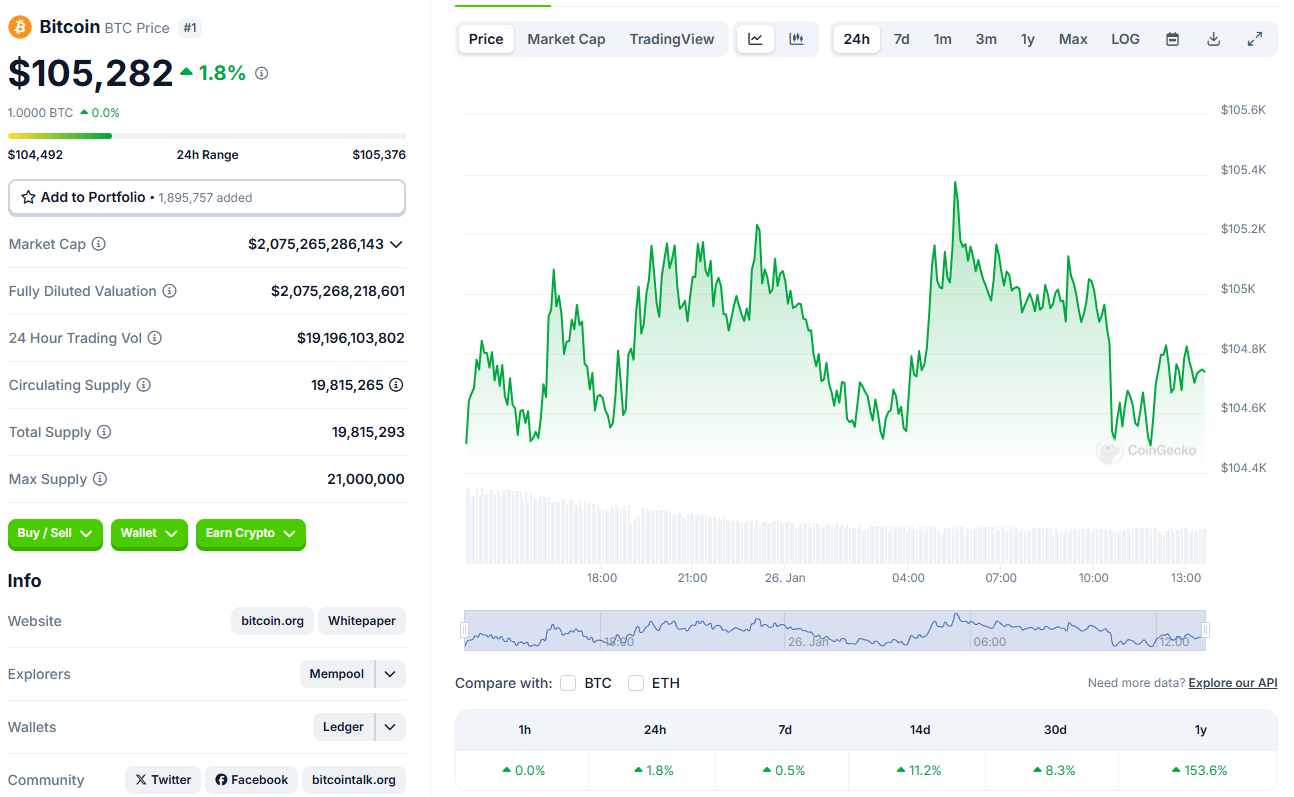Open the bitcointalk.org community link
Image resolution: width=1294 pixels, height=797 pixels.
pos(354,780)
